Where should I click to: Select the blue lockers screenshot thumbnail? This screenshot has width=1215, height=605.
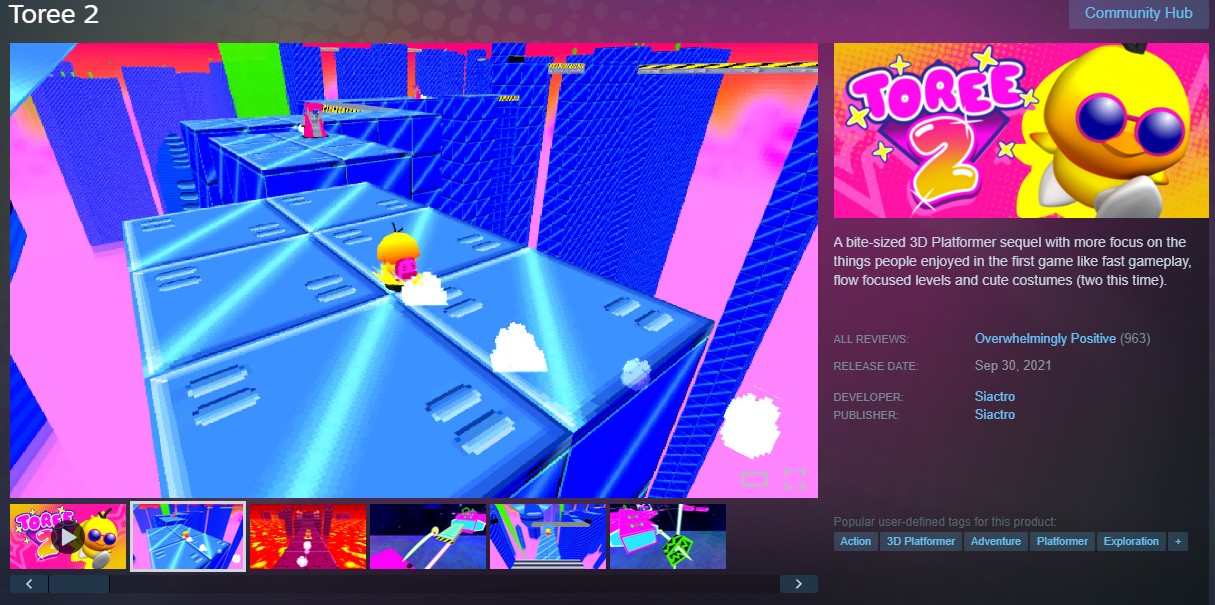tap(188, 537)
